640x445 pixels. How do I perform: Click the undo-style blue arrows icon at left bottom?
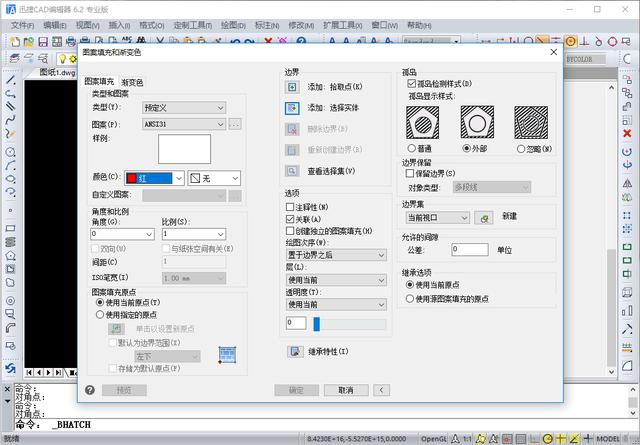[x=10, y=369]
